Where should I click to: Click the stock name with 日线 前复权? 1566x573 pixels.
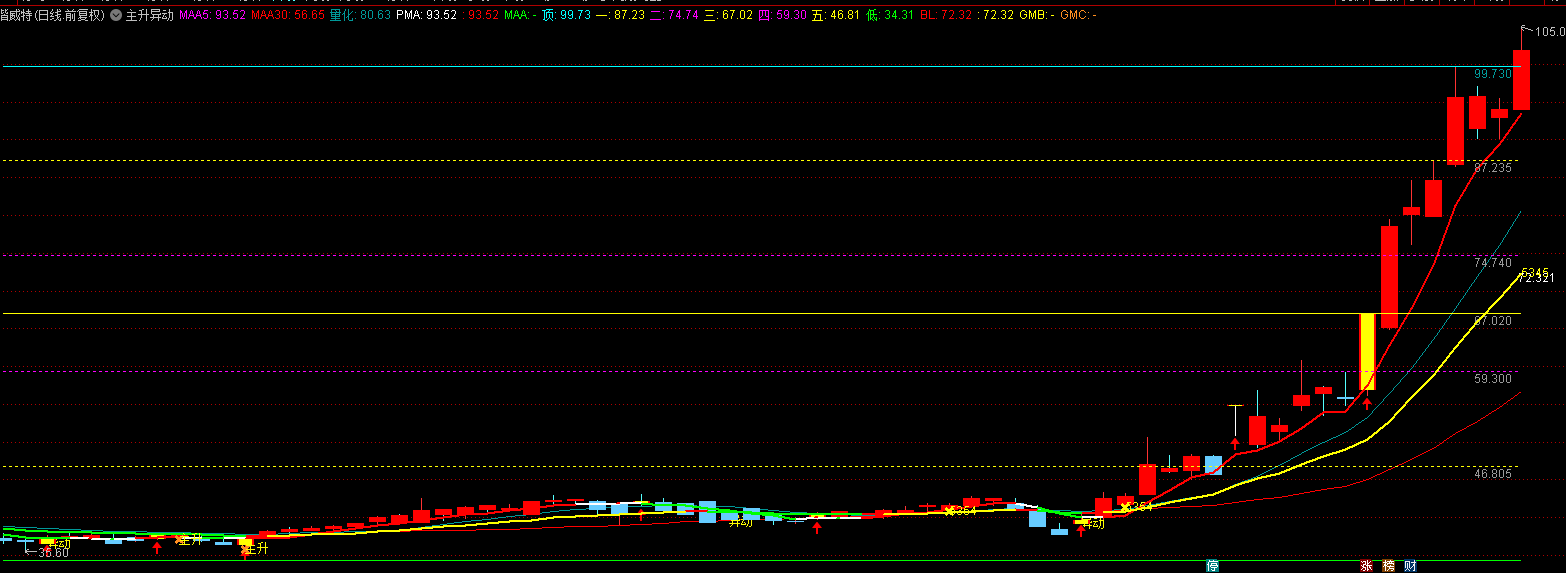(x=53, y=16)
